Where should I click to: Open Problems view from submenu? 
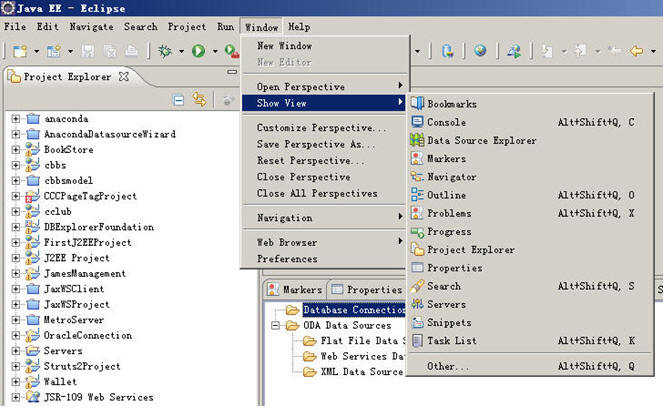[530, 213]
